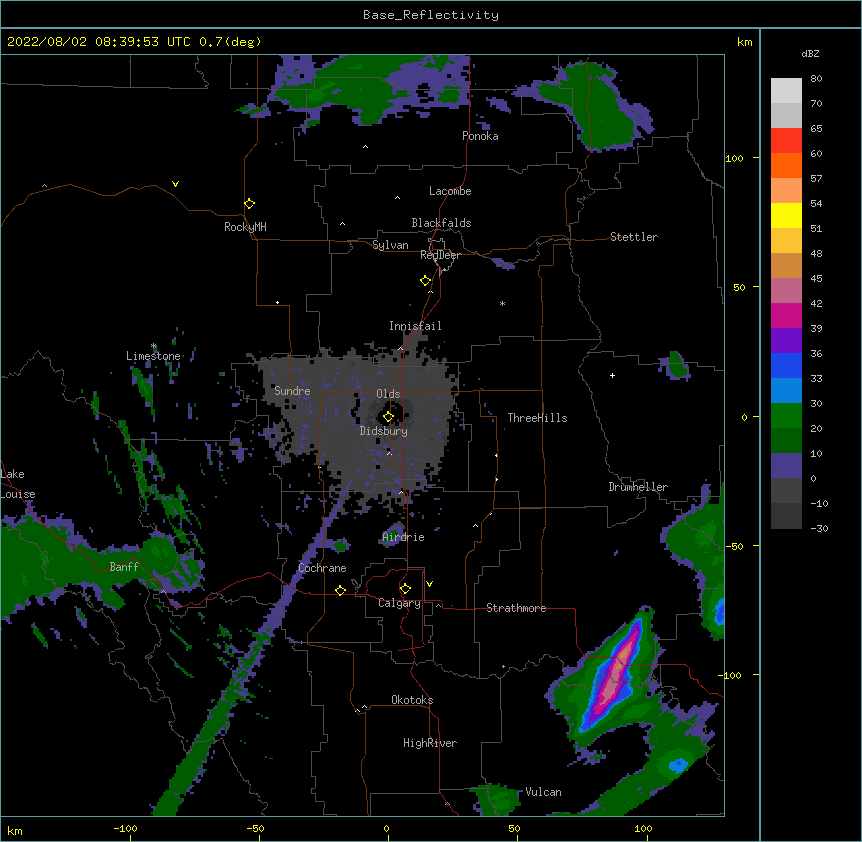The height and width of the screenshot is (842, 862).
Task: Select the Sylvan label
Action: 390,245
